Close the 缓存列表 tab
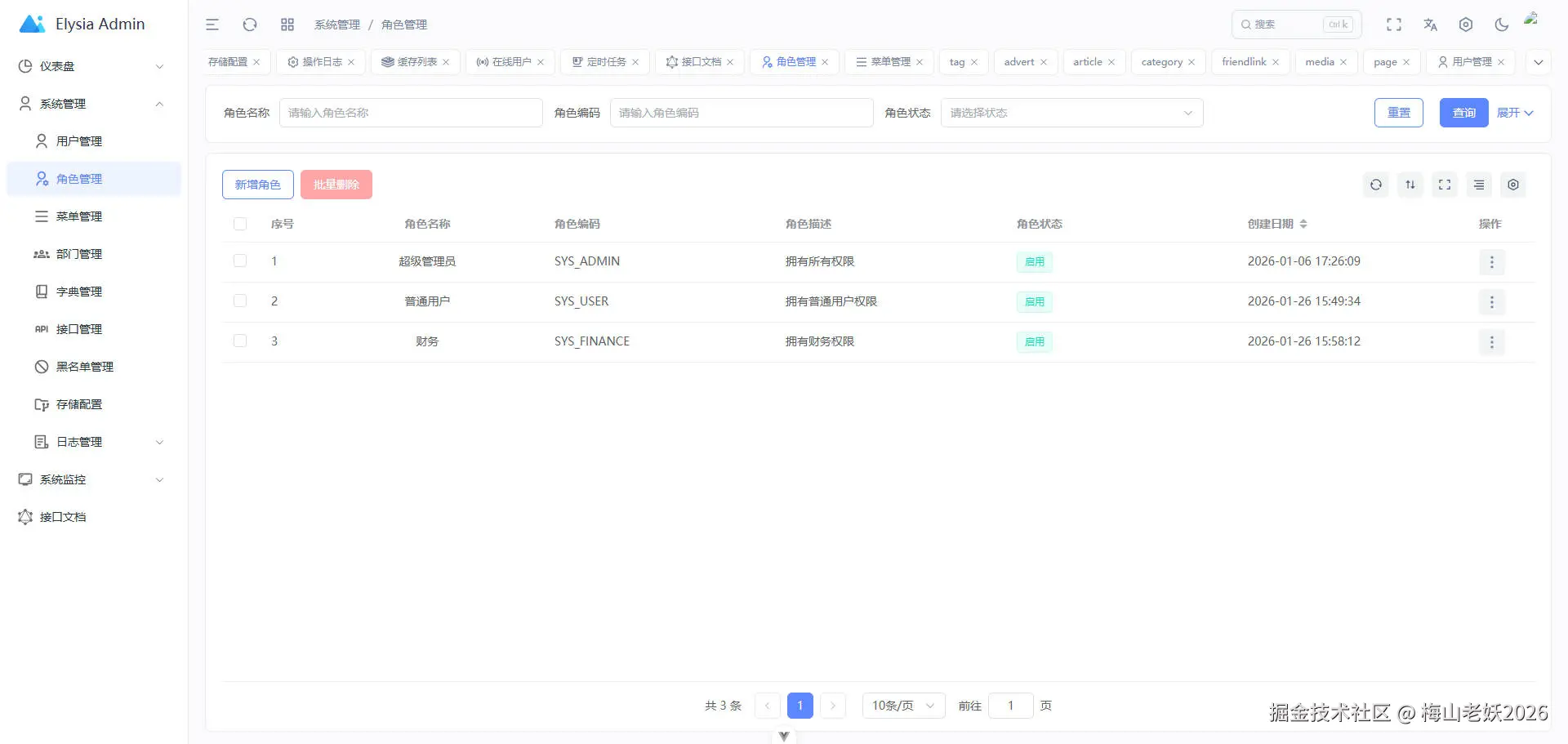This screenshot has height=744, width=1568. click(446, 62)
